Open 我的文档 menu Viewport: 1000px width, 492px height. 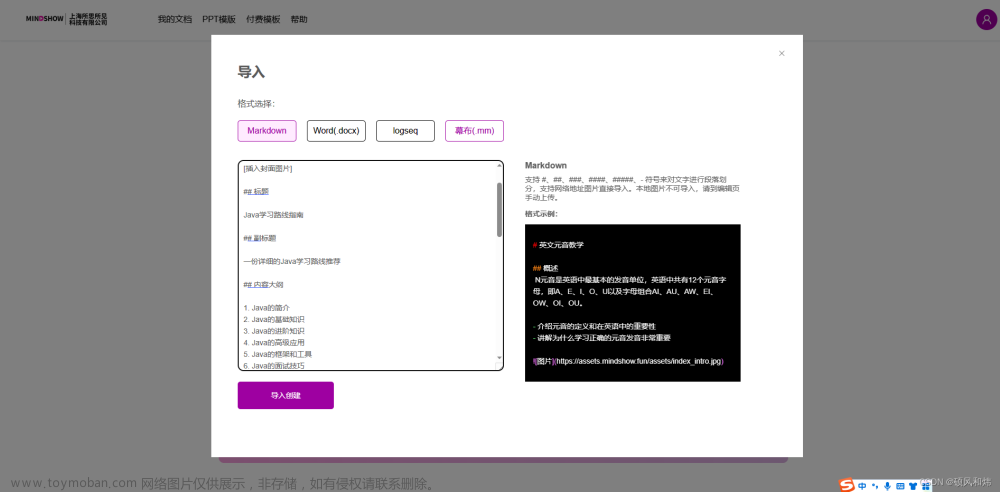point(175,20)
